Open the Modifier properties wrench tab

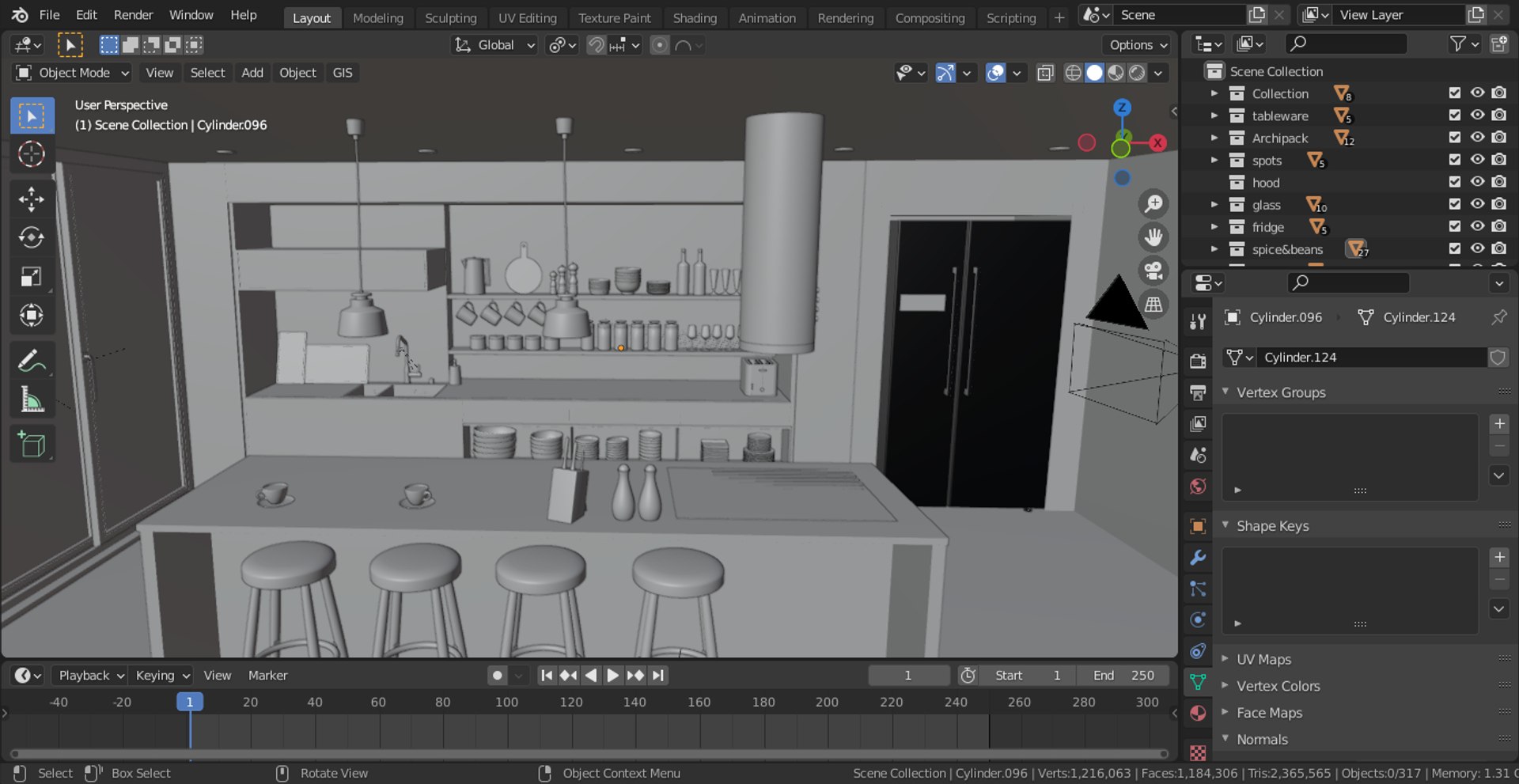pyautogui.click(x=1198, y=558)
